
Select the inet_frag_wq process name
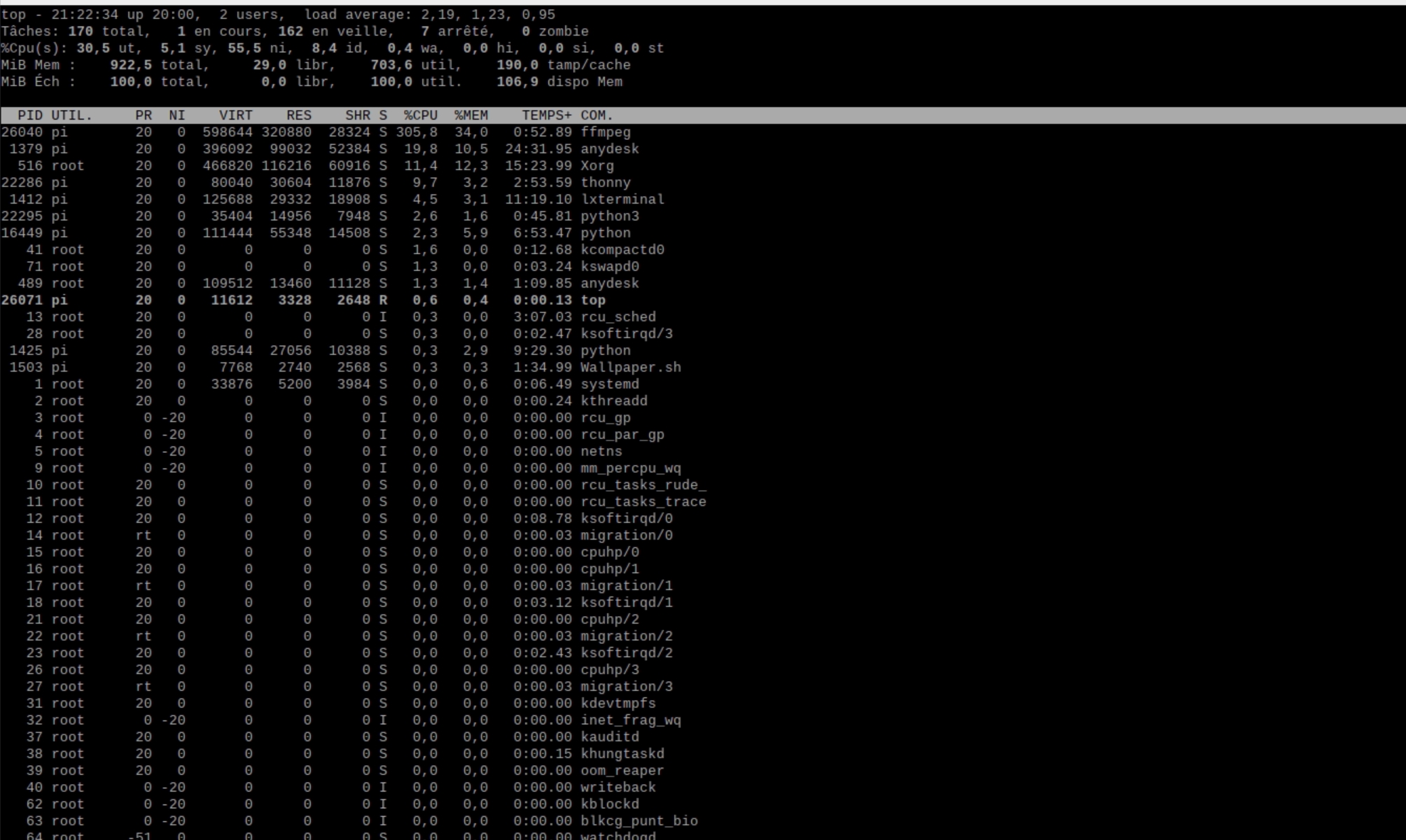tap(631, 720)
